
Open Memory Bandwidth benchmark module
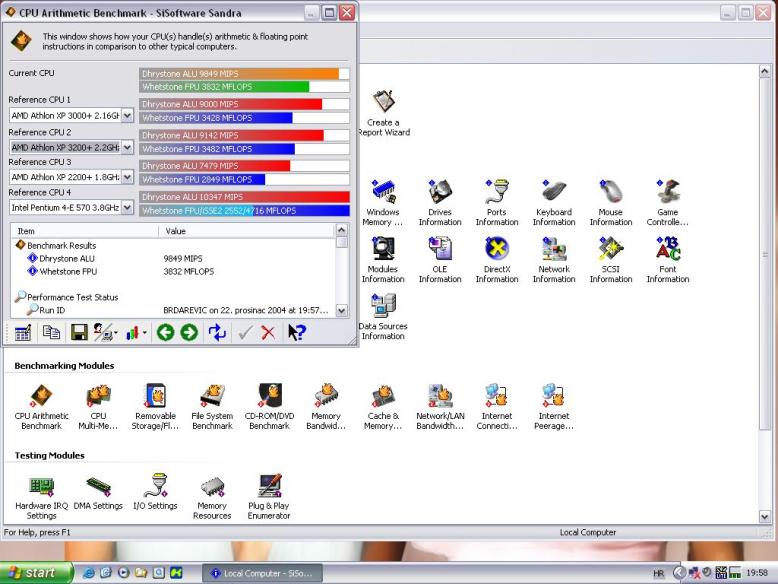point(326,406)
